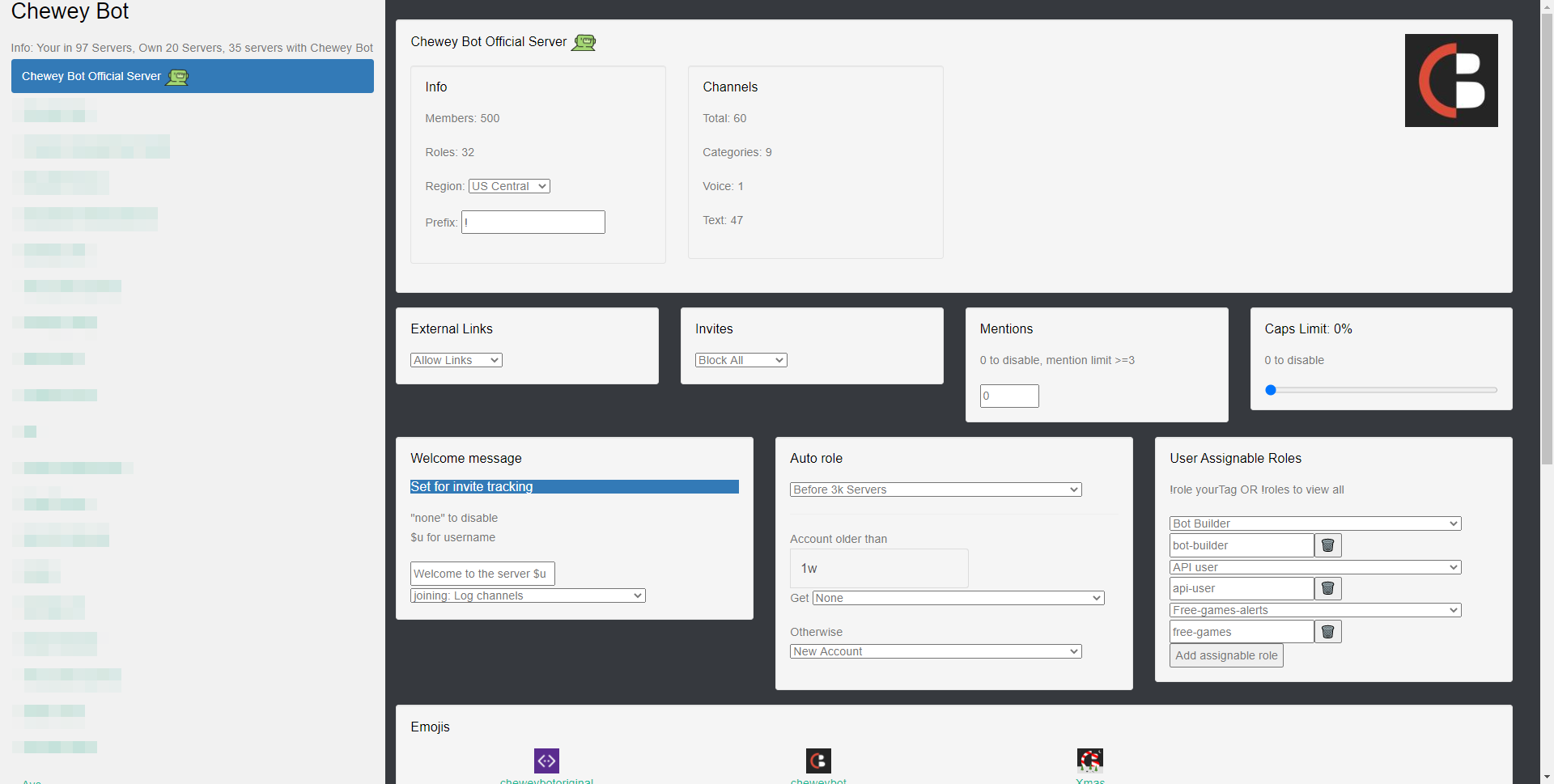Click the cheweybot emoji icon

(x=818, y=761)
